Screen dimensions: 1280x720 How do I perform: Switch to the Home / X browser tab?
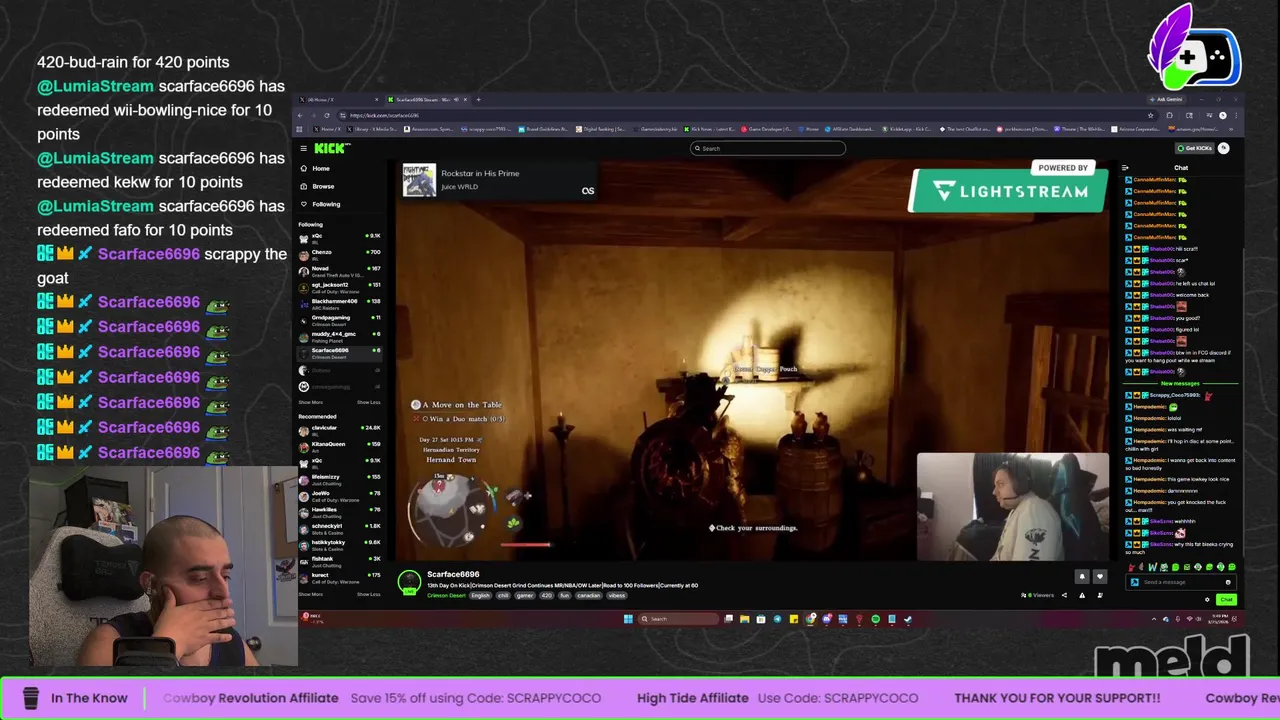point(338,99)
